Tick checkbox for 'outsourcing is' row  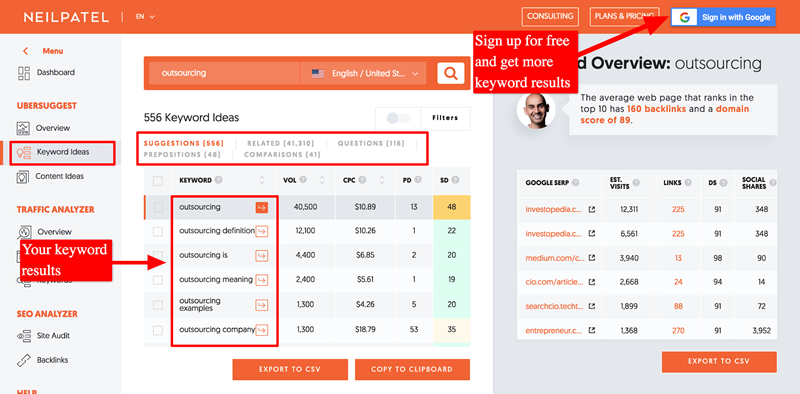[x=158, y=255]
